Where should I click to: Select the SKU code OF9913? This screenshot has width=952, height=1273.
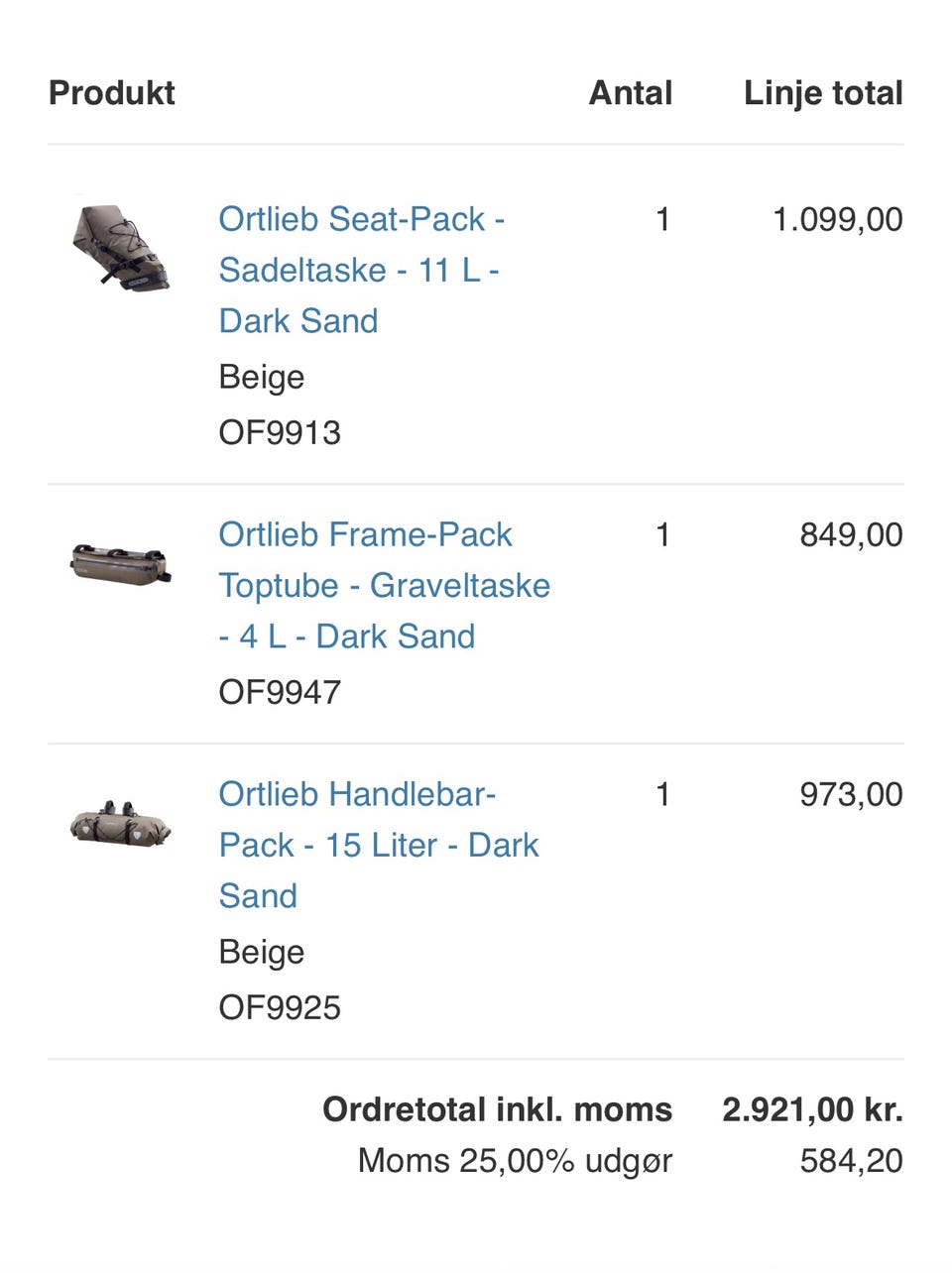[x=280, y=432]
